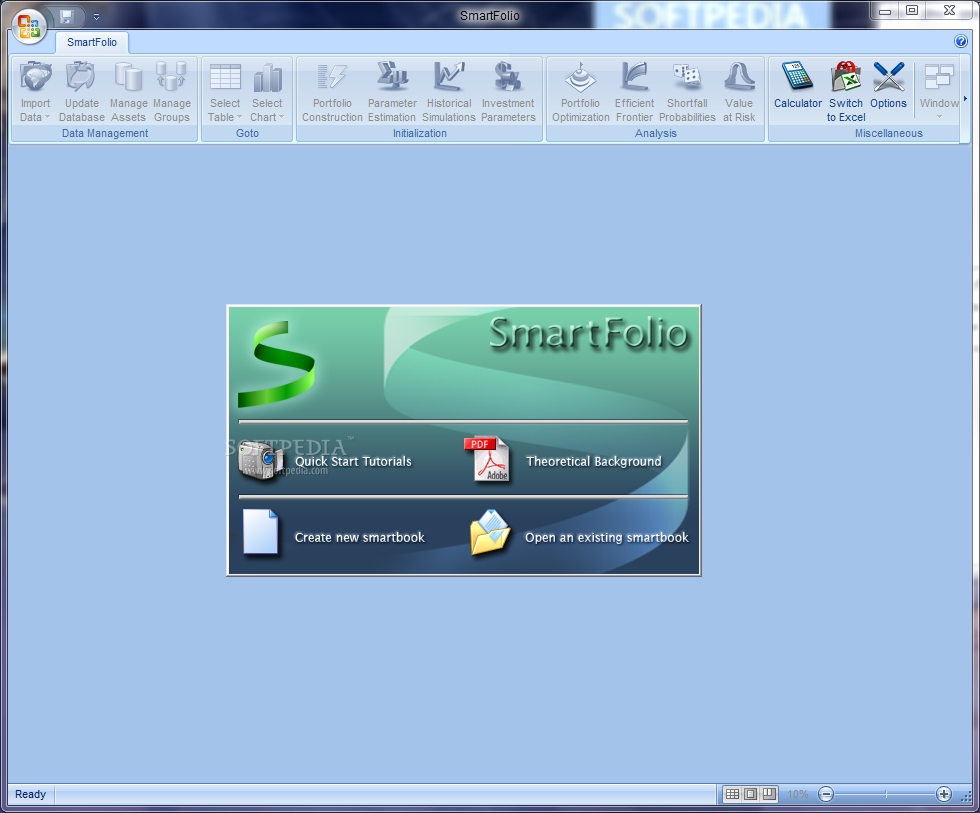Open Value at Risk analysis
Image resolution: width=980 pixels, height=813 pixels.
739,92
